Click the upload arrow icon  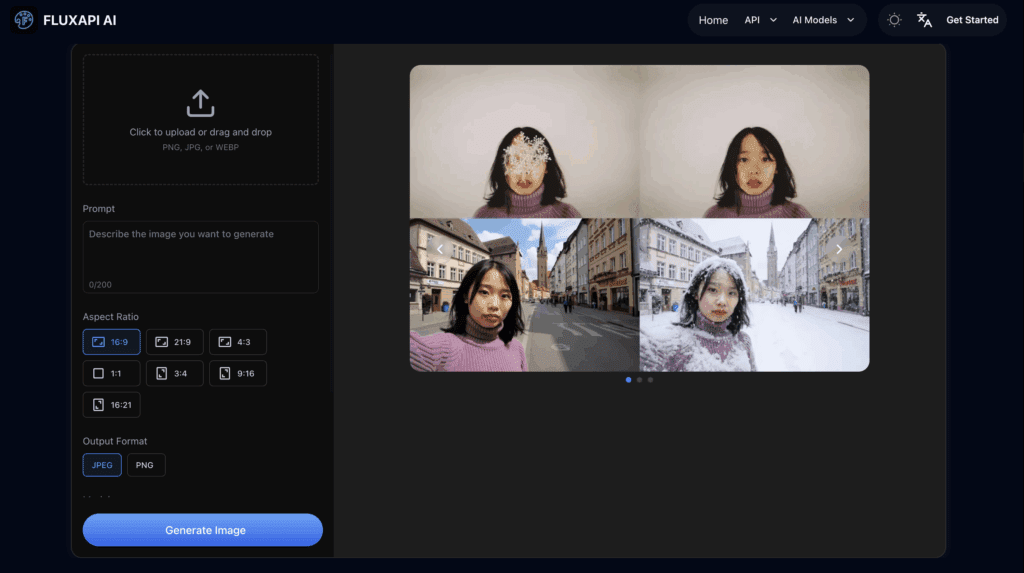[x=200, y=103]
